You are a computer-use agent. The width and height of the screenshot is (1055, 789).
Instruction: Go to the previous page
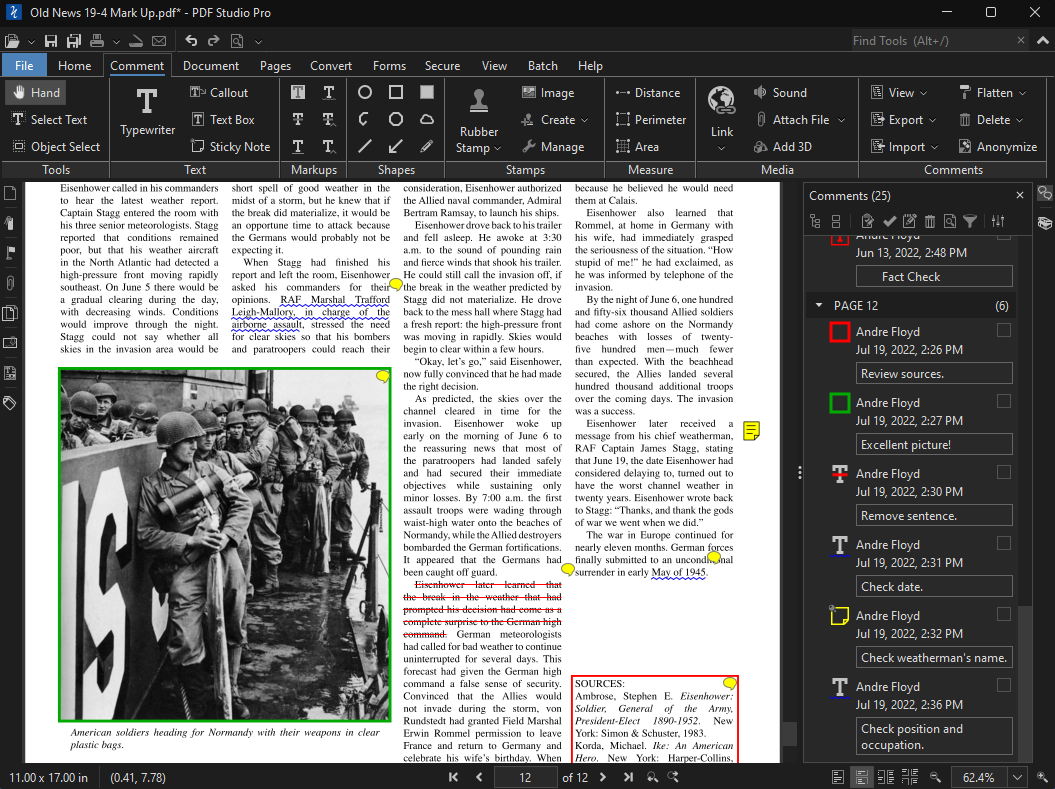click(478, 777)
